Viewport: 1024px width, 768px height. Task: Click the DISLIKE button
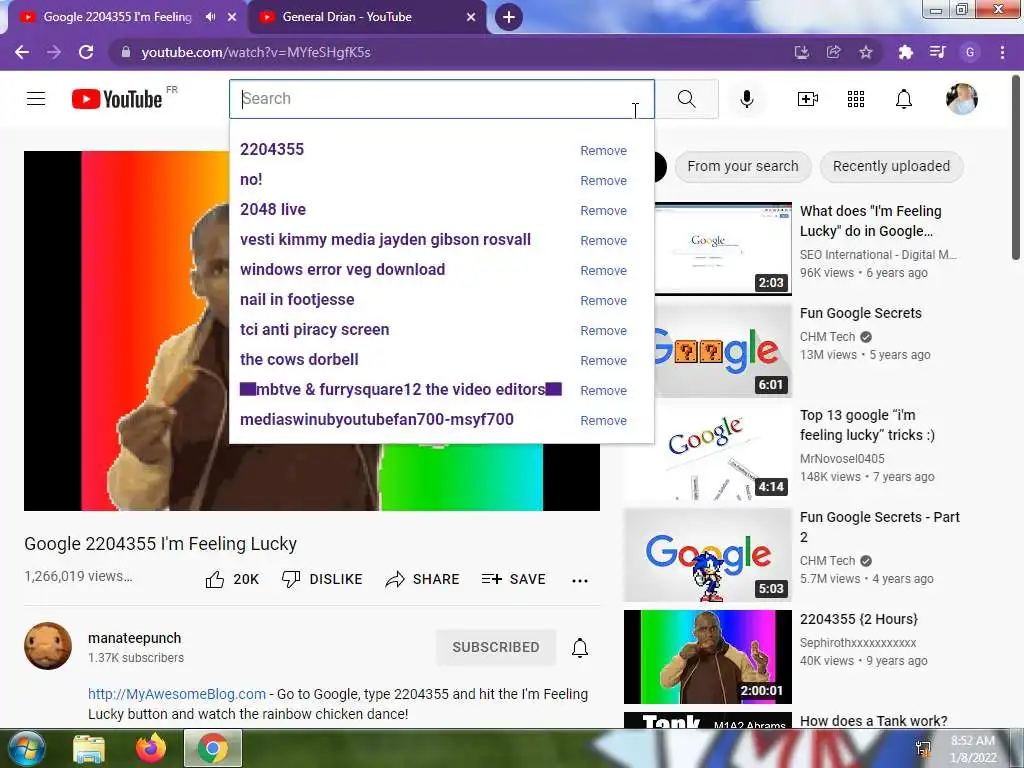[x=322, y=579]
